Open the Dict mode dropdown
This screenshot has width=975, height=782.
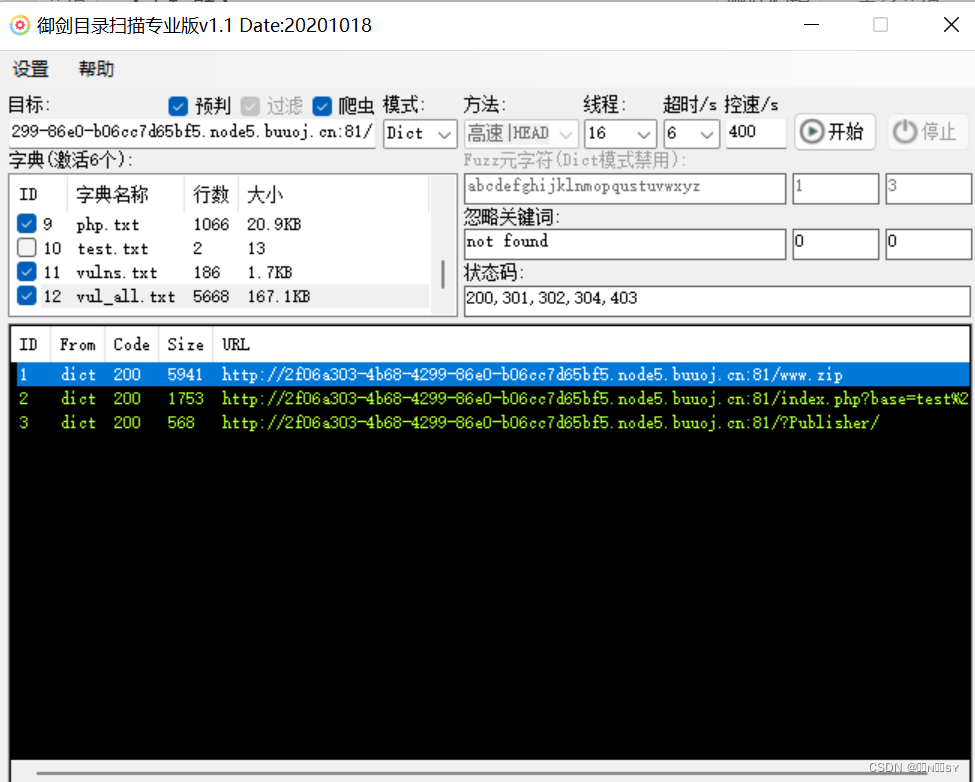(419, 133)
